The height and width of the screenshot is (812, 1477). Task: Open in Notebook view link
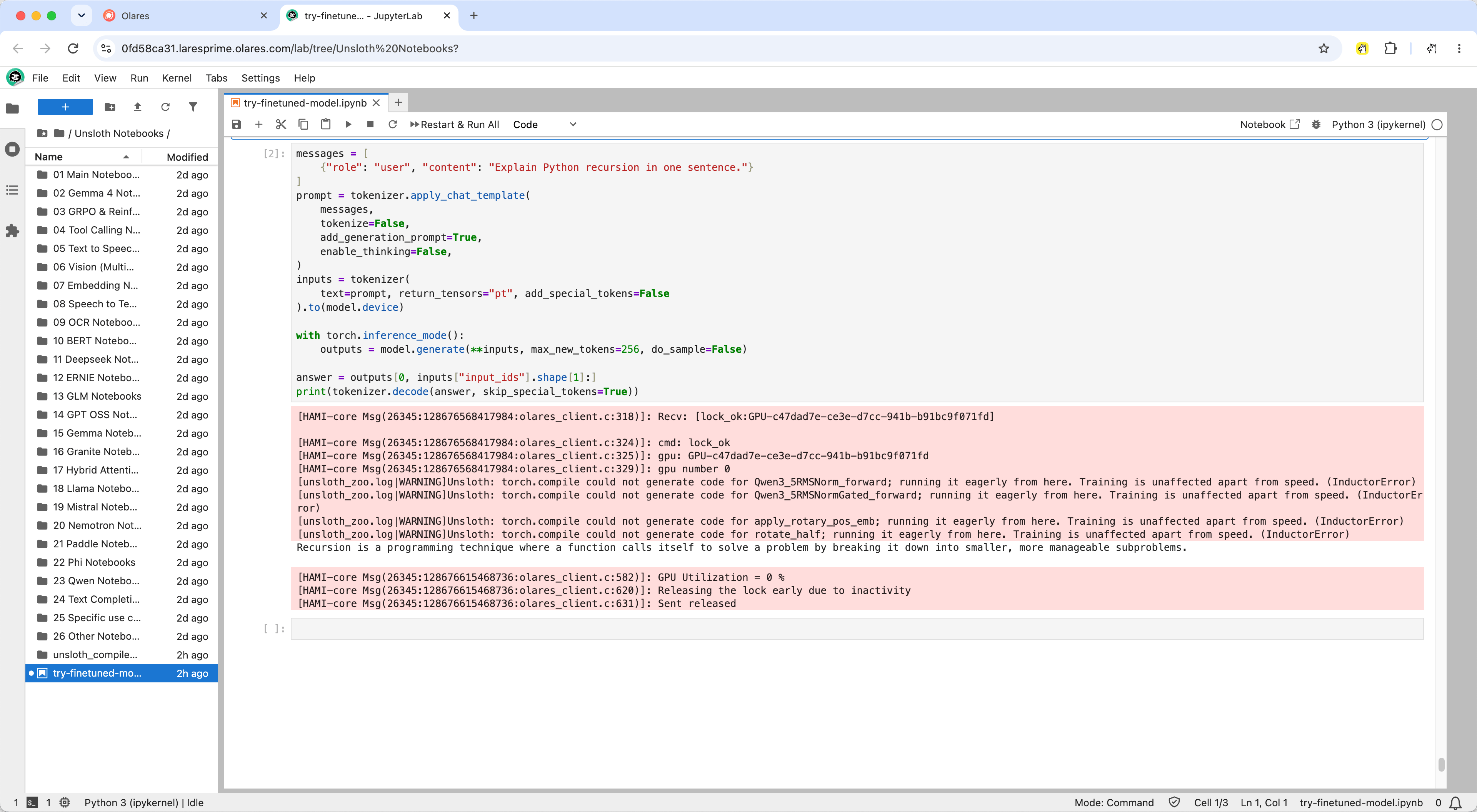[1269, 125]
